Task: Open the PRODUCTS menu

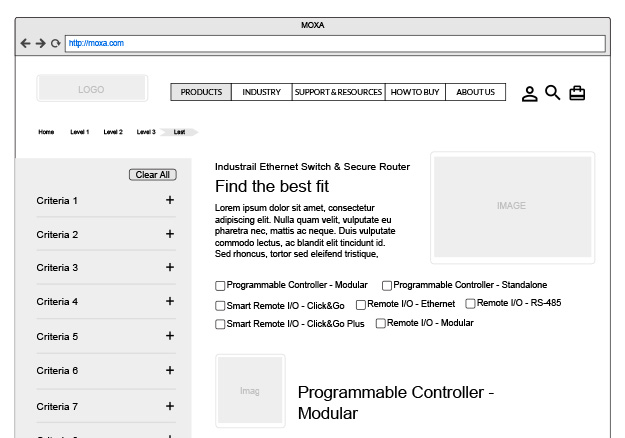Action: point(201,92)
